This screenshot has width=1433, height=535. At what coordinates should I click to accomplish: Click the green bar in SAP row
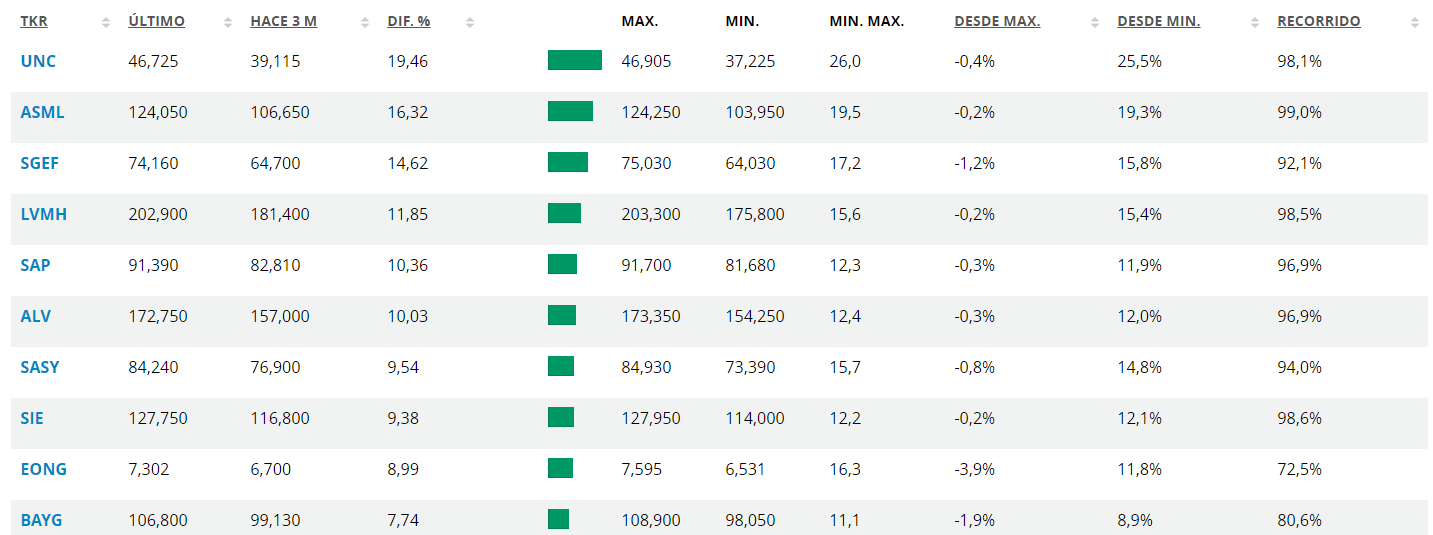[562, 265]
